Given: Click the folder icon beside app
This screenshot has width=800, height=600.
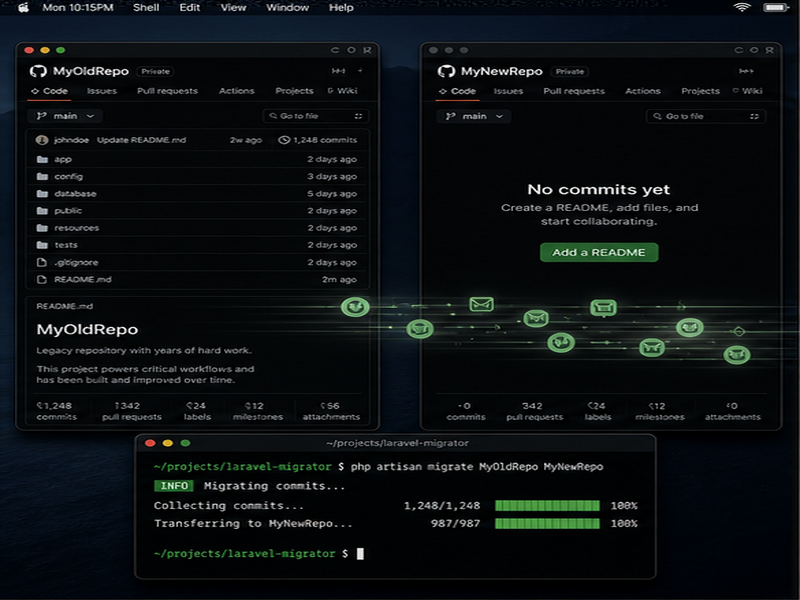Looking at the screenshot, I should 42,159.
